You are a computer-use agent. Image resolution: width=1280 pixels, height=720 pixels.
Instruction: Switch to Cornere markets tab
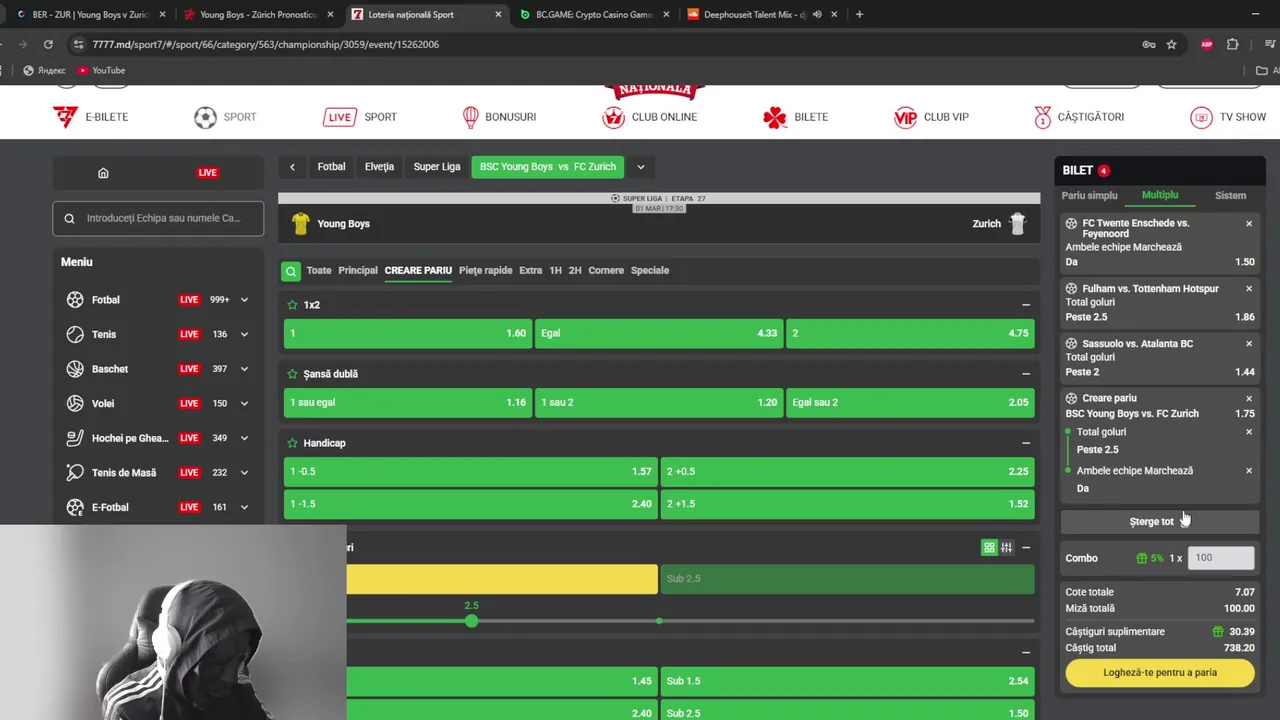tap(606, 271)
